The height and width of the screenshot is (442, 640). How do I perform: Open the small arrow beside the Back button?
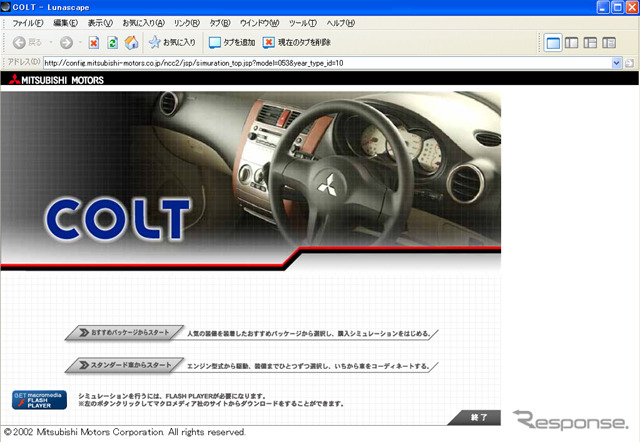[x=50, y=43]
